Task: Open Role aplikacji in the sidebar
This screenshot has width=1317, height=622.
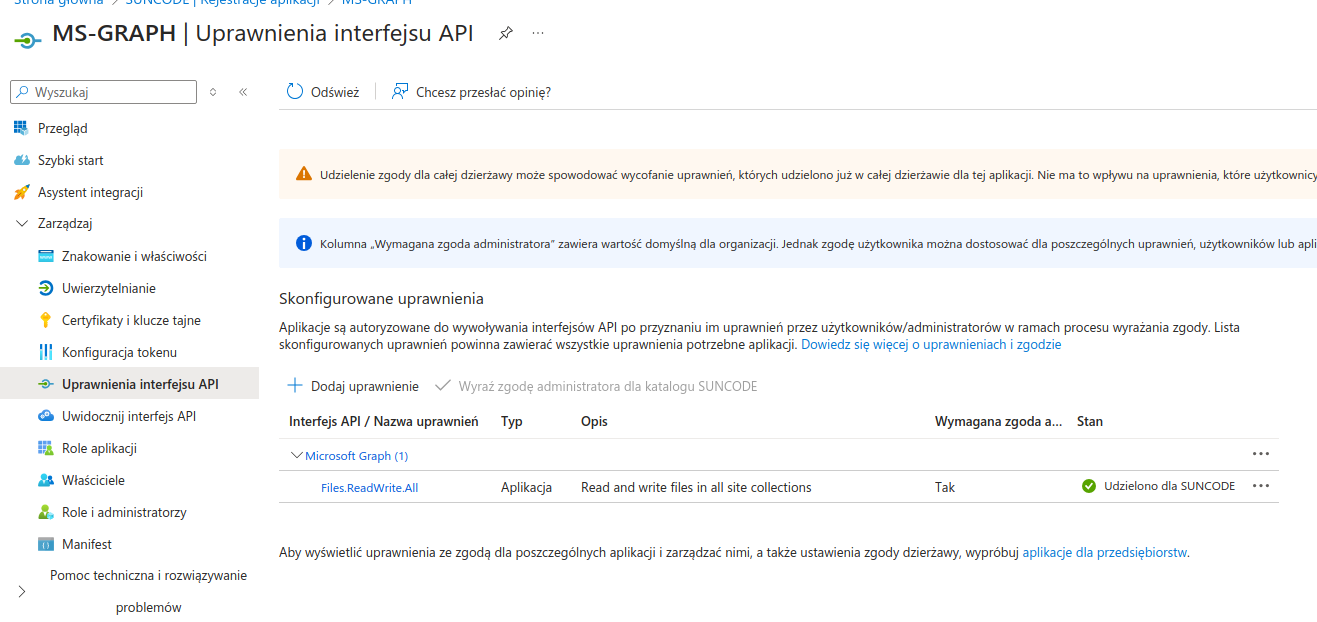Action: (x=99, y=448)
